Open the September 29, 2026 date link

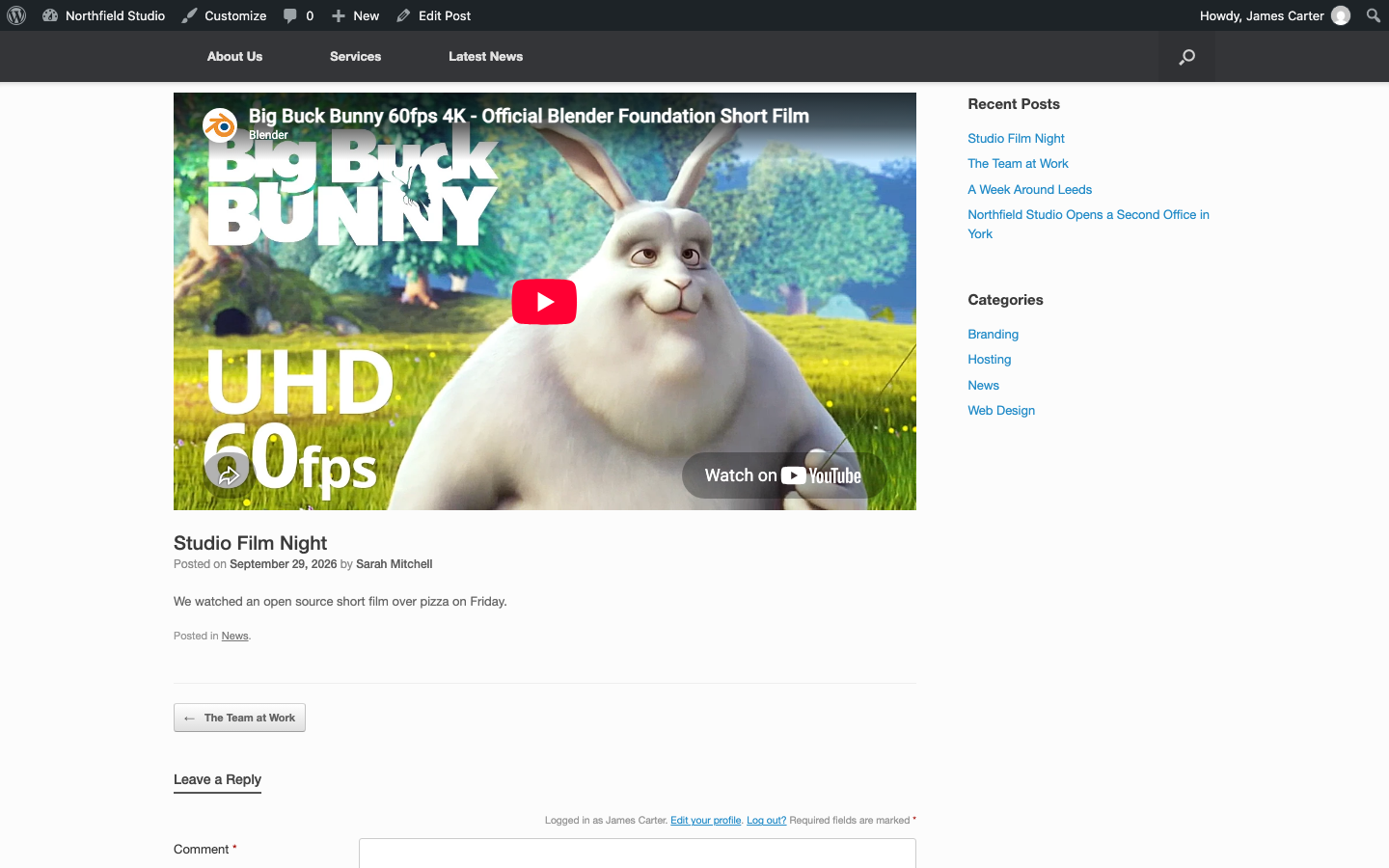pyautogui.click(x=284, y=564)
